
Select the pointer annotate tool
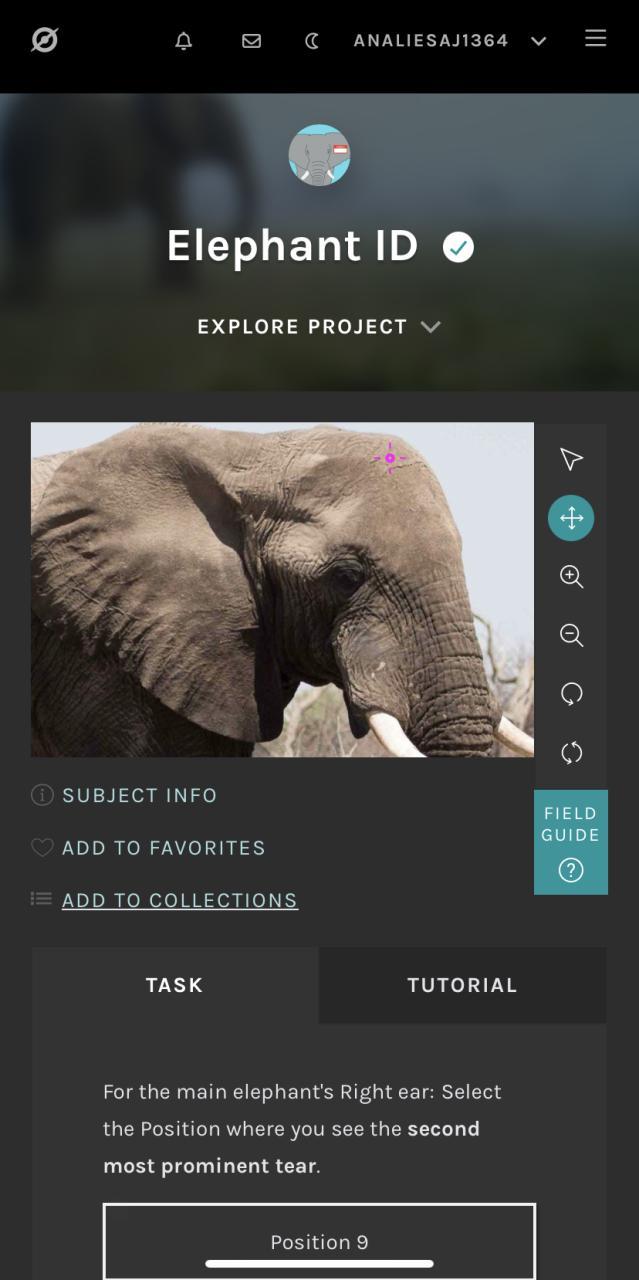click(571, 459)
